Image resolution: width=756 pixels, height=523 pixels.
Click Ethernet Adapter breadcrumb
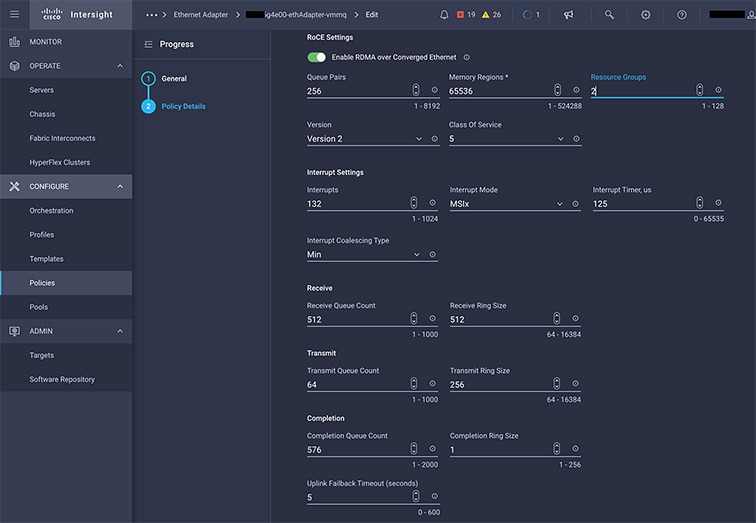point(201,15)
